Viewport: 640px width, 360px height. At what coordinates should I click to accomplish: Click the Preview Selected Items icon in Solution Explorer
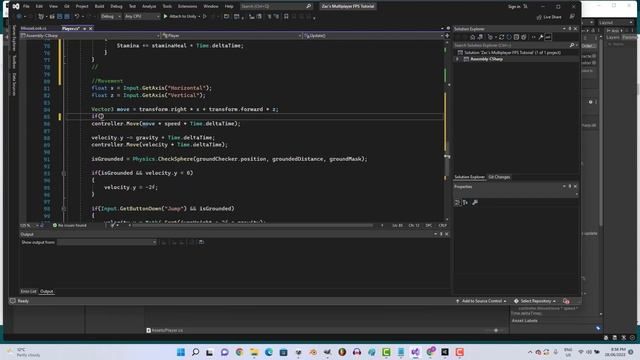click(548, 37)
